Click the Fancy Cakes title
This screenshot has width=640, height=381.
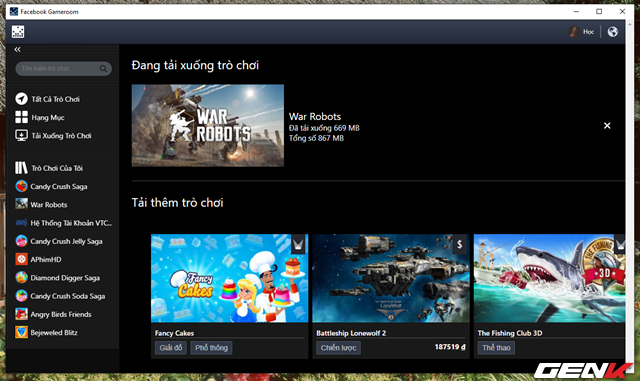174,333
